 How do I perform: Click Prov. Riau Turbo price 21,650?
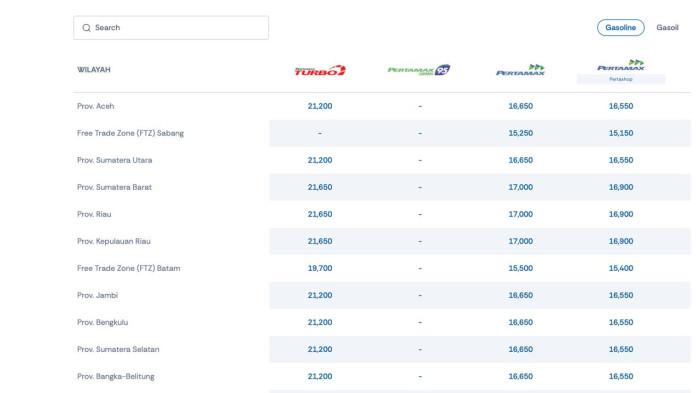tap(320, 214)
